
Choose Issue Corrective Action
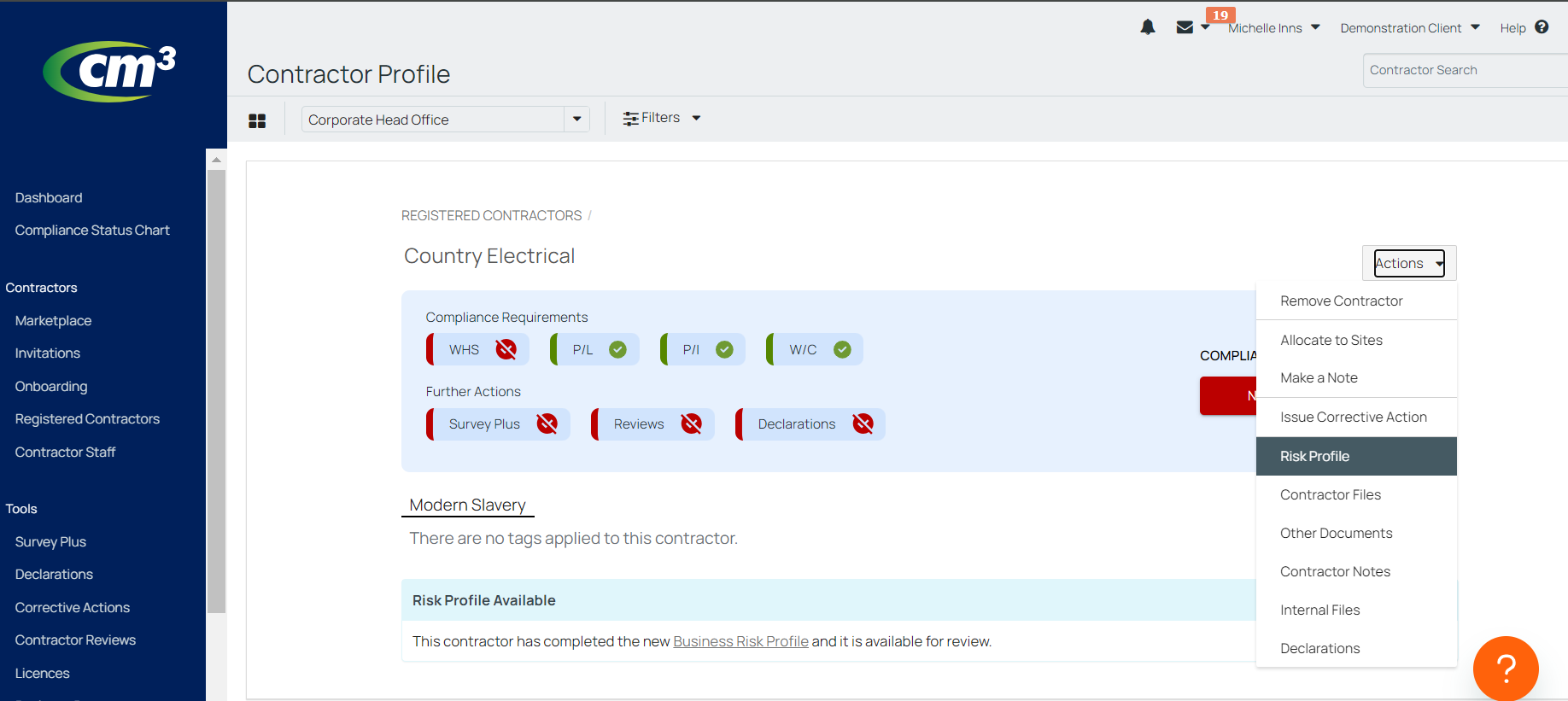pyautogui.click(x=1356, y=417)
